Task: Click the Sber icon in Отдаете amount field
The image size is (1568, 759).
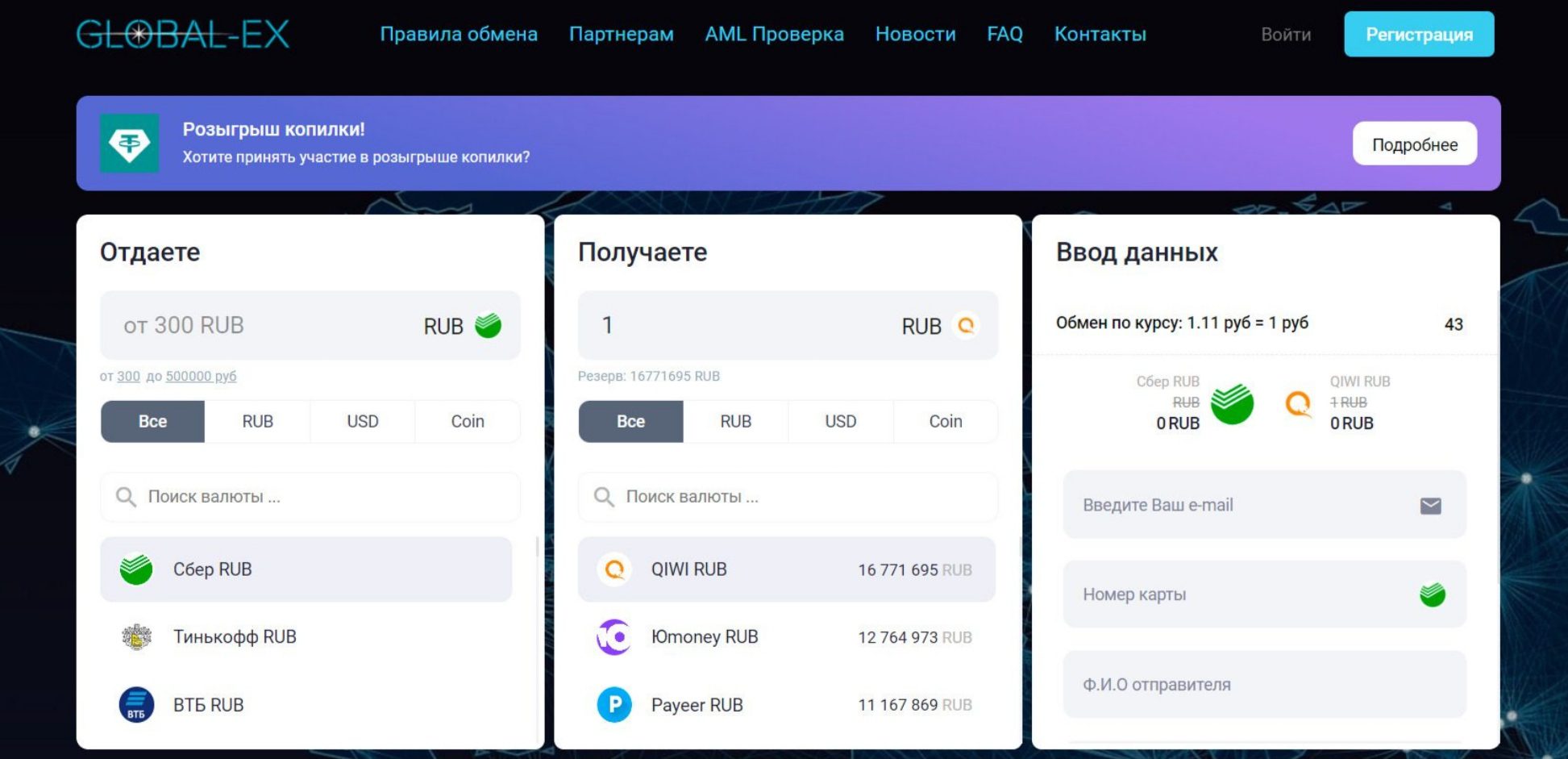Action: pyautogui.click(x=488, y=325)
